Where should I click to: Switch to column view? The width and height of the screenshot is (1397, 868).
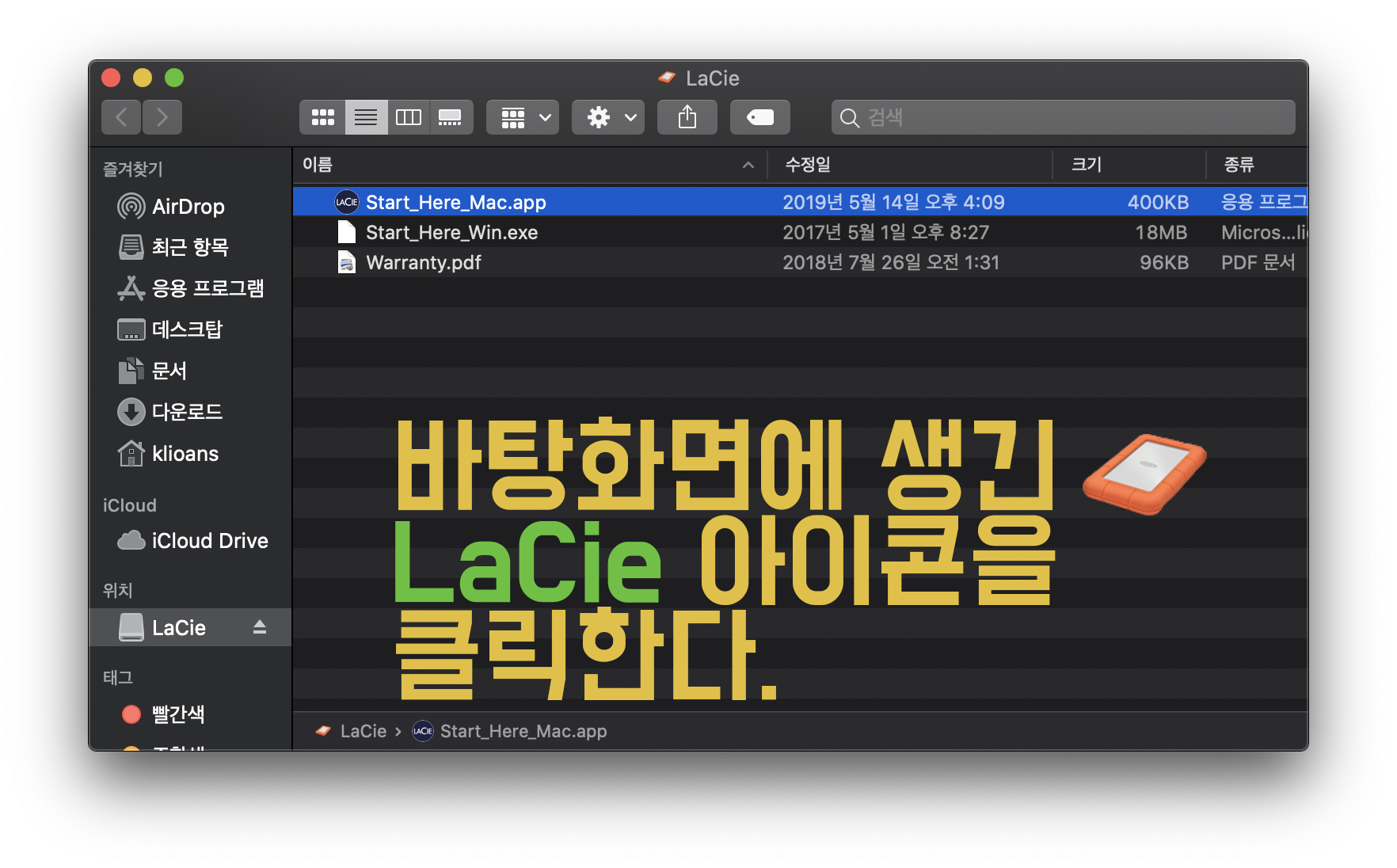tap(409, 117)
